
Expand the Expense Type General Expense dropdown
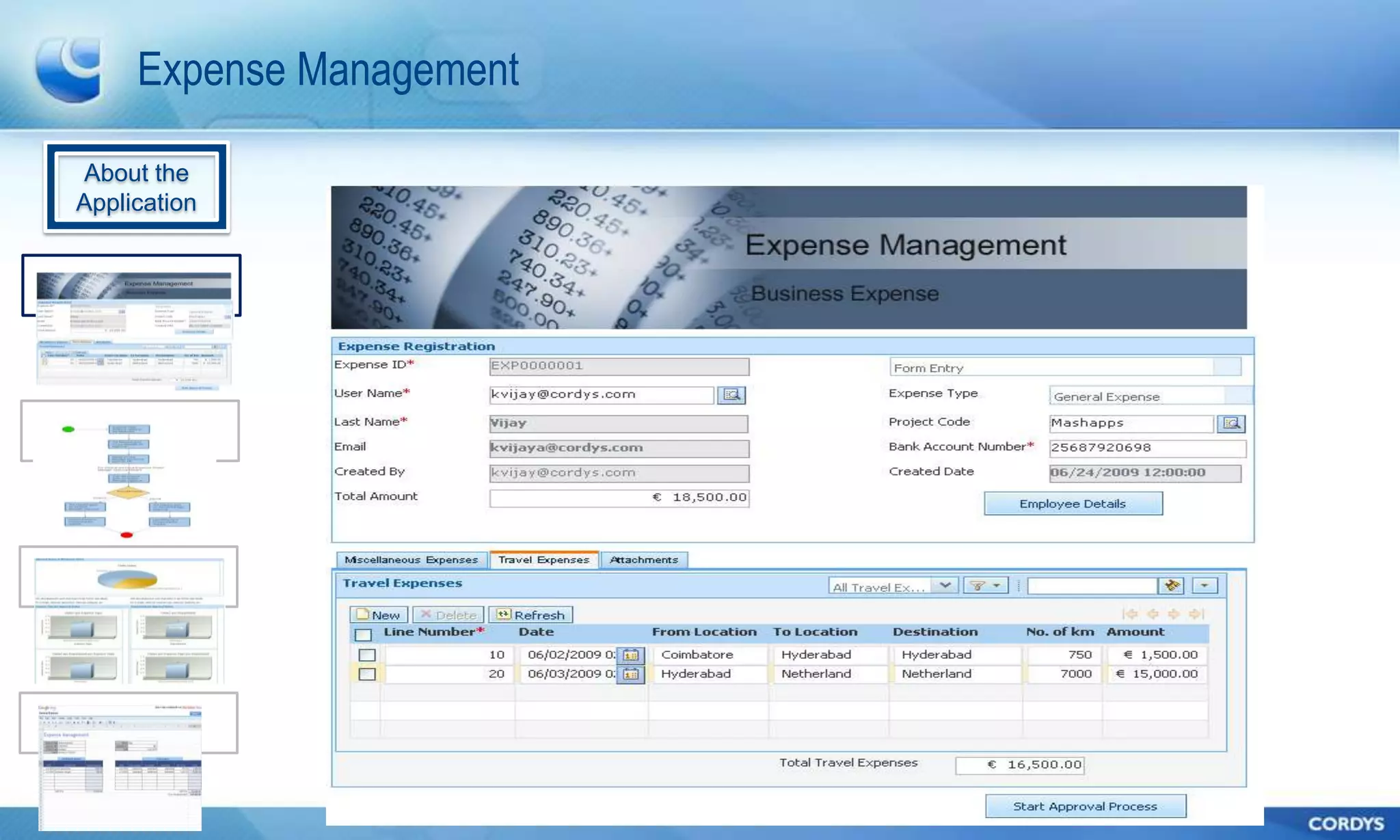(x=1238, y=396)
